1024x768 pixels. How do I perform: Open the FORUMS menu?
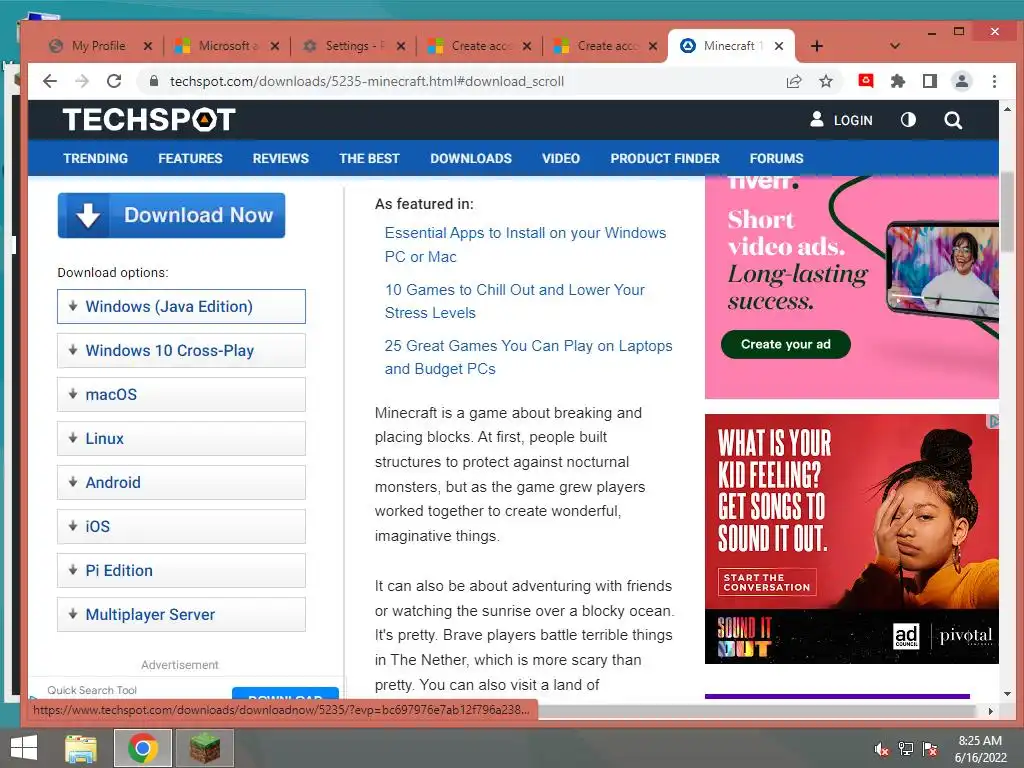776,158
